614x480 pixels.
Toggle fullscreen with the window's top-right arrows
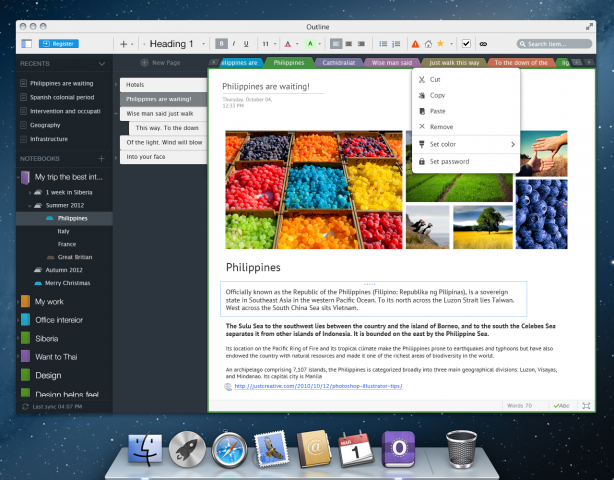pos(589,27)
